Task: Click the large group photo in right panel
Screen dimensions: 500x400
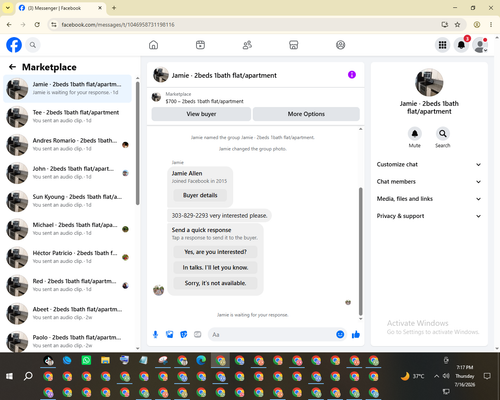Action: [429, 82]
